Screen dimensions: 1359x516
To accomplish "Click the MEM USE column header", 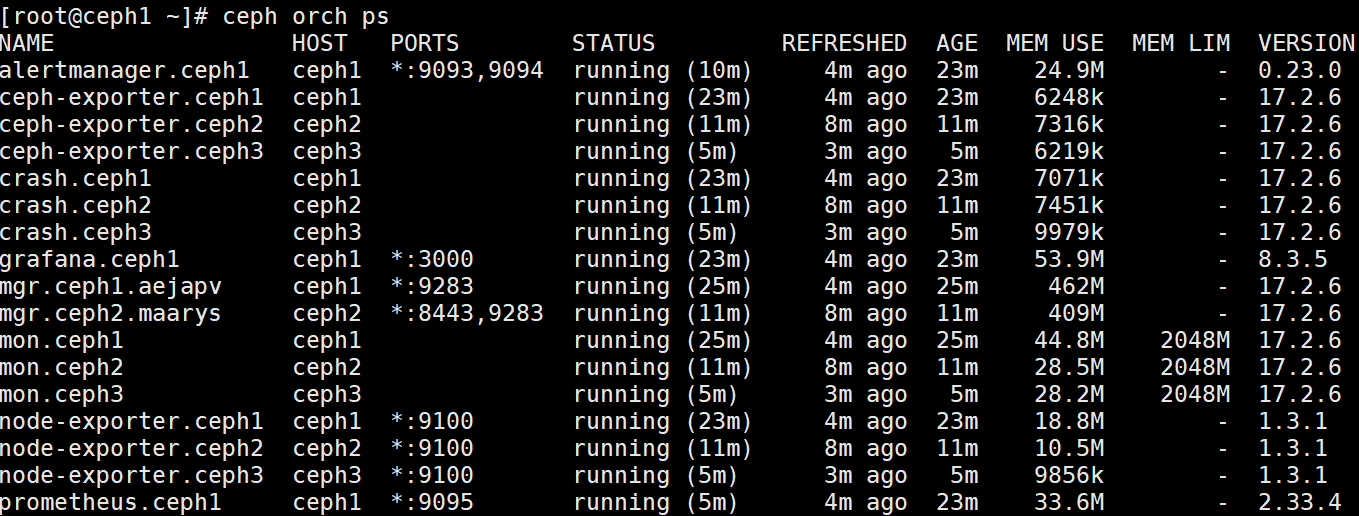I will pos(1055,44).
